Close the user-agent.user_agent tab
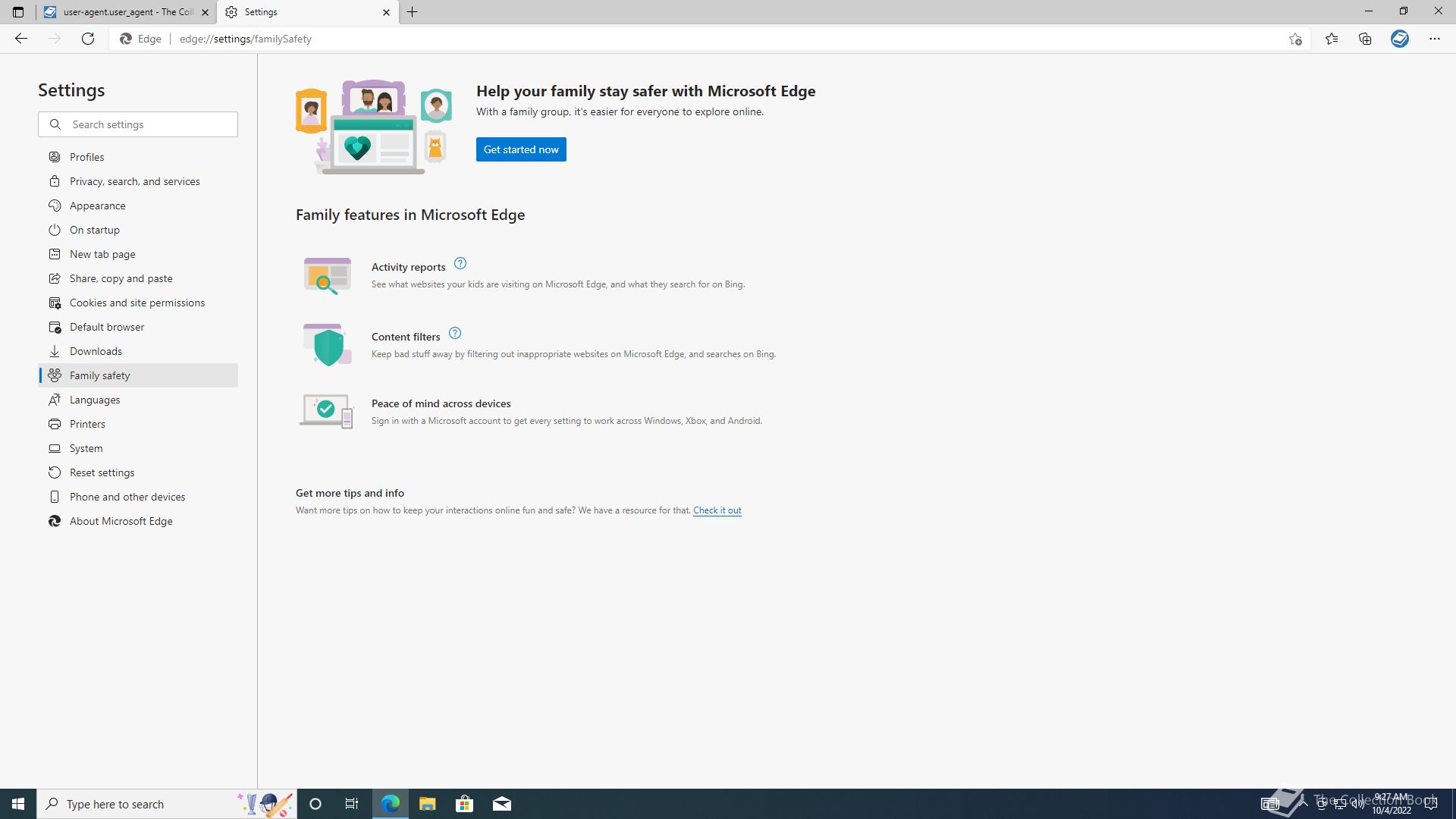1456x819 pixels. click(205, 12)
